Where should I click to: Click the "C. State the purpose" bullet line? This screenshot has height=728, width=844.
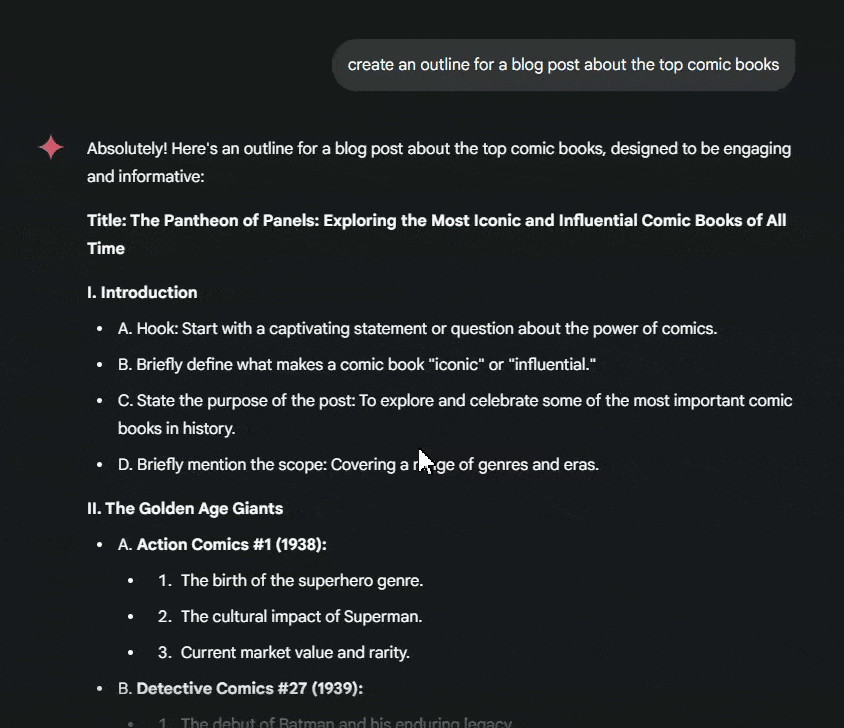(x=454, y=401)
